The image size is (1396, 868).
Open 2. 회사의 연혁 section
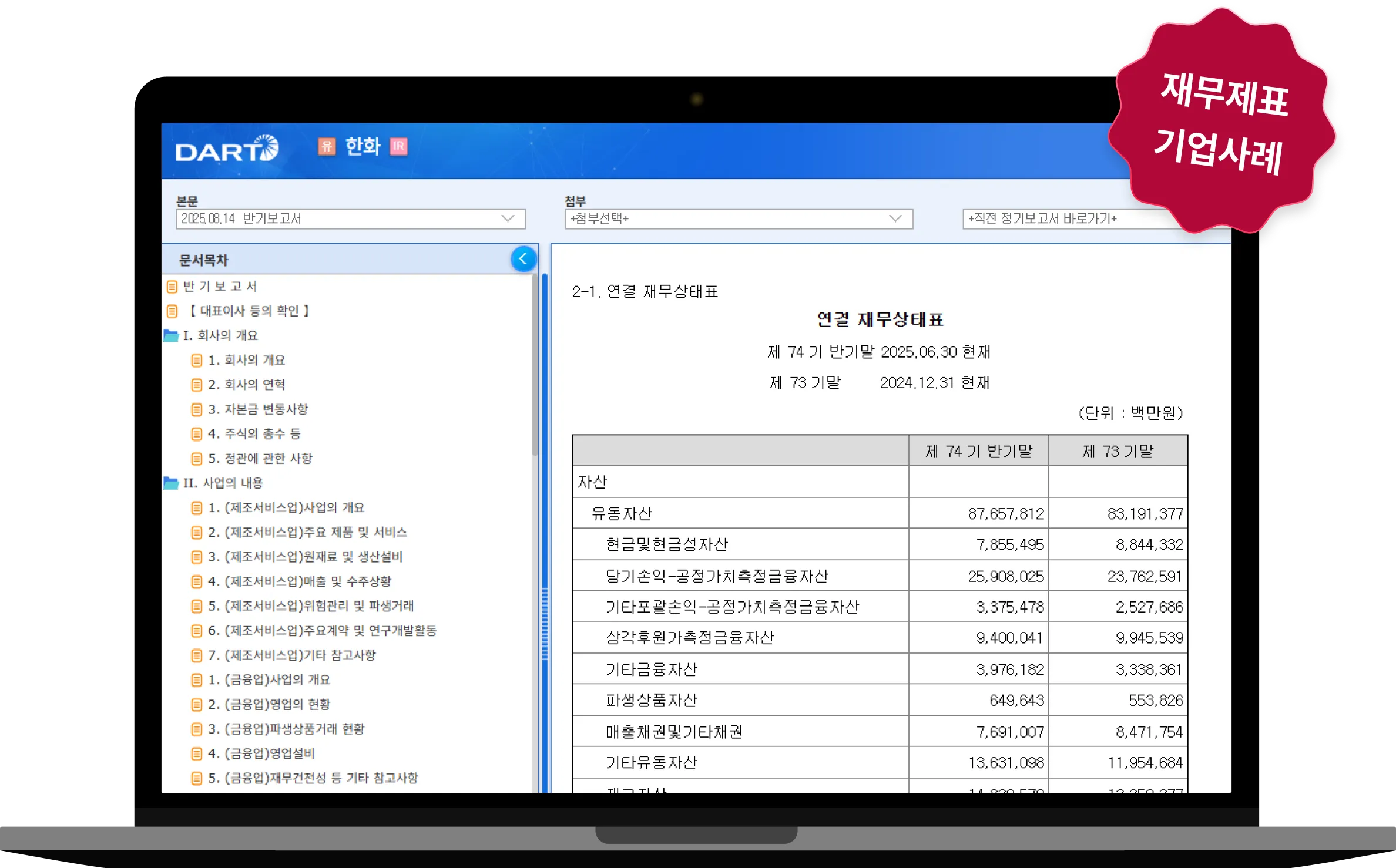coord(246,385)
